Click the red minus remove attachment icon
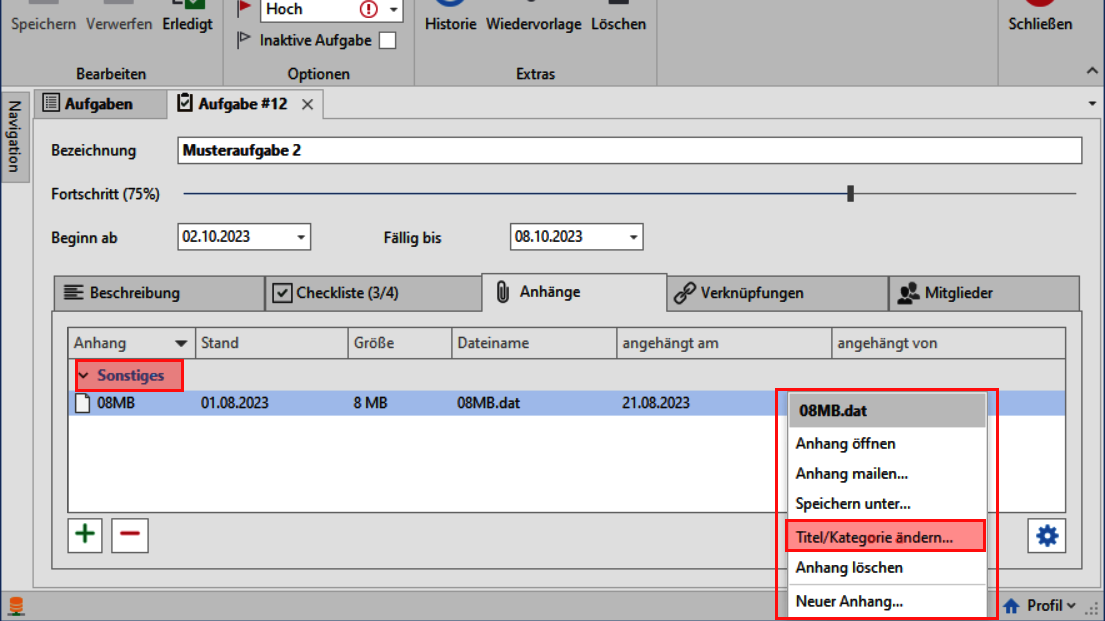 (130, 535)
